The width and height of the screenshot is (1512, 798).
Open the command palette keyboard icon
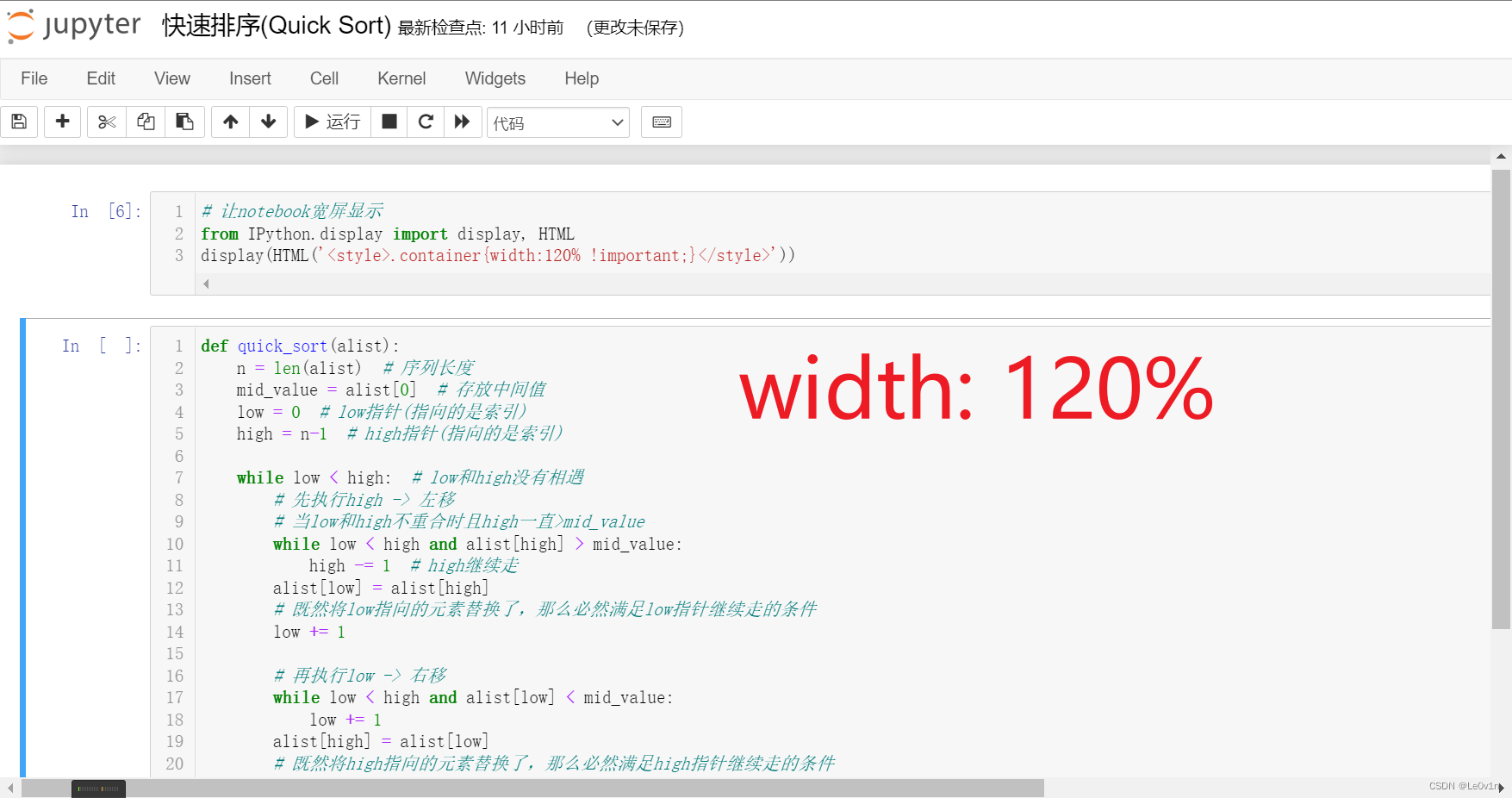point(662,122)
